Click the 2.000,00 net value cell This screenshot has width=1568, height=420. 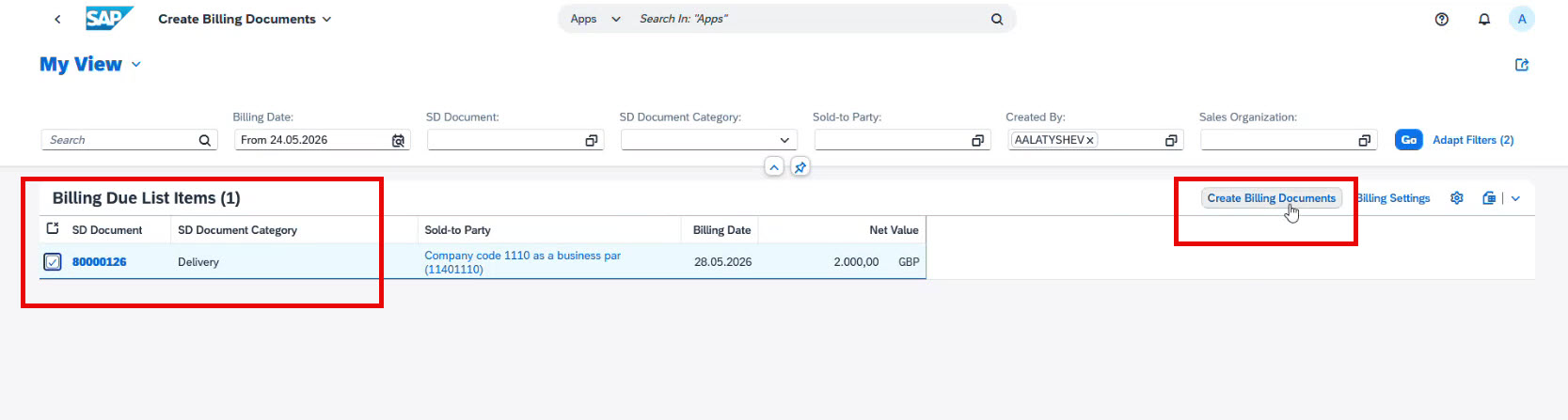coord(856,262)
